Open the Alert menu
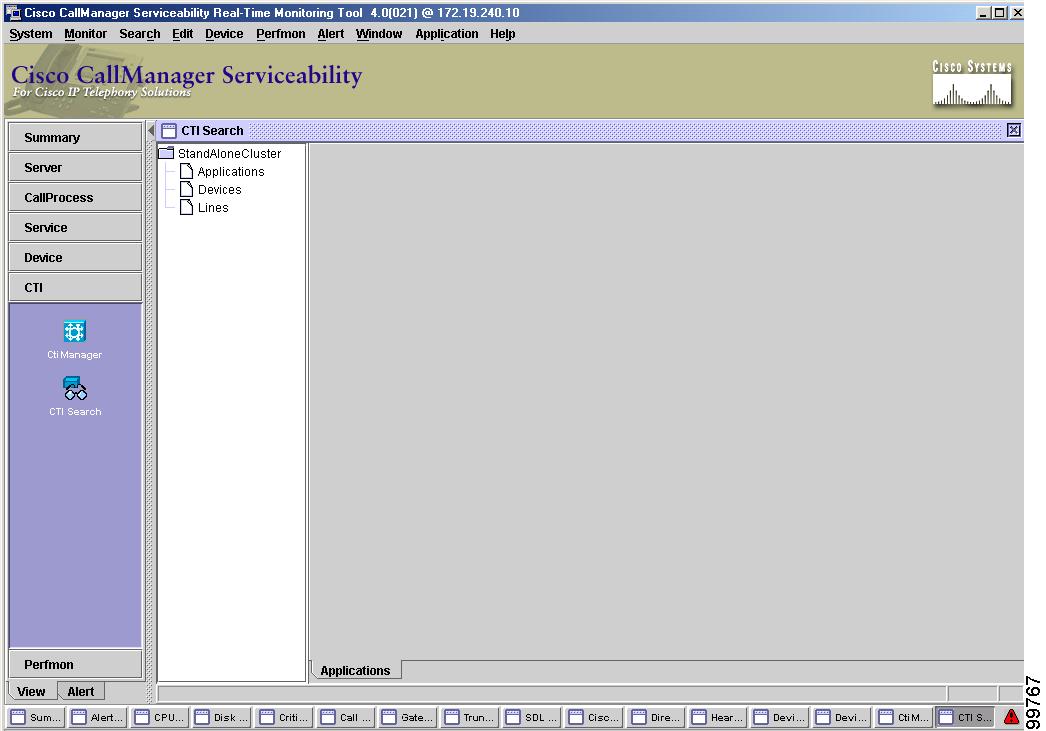1046x731 pixels. pos(330,34)
